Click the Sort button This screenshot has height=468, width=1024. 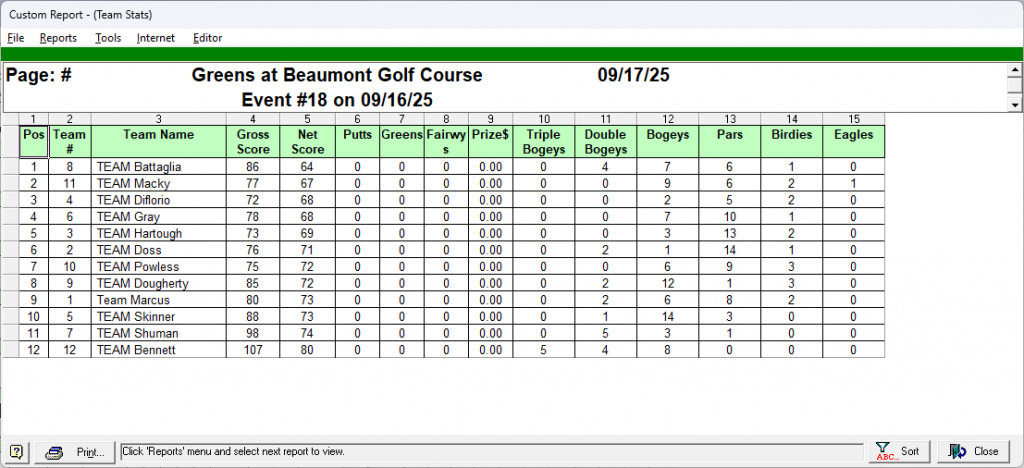898,451
